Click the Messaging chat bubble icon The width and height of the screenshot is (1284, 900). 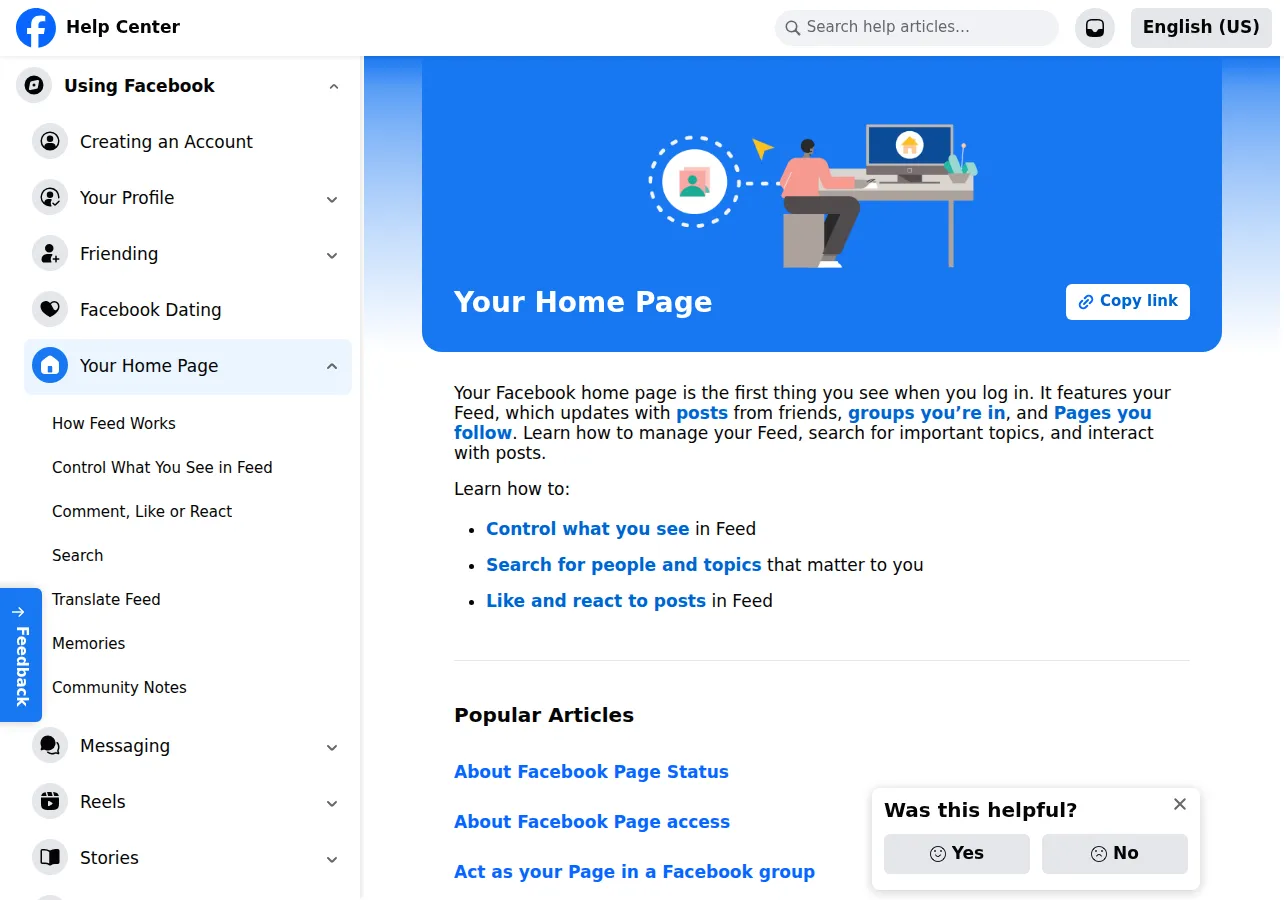[x=50, y=746]
